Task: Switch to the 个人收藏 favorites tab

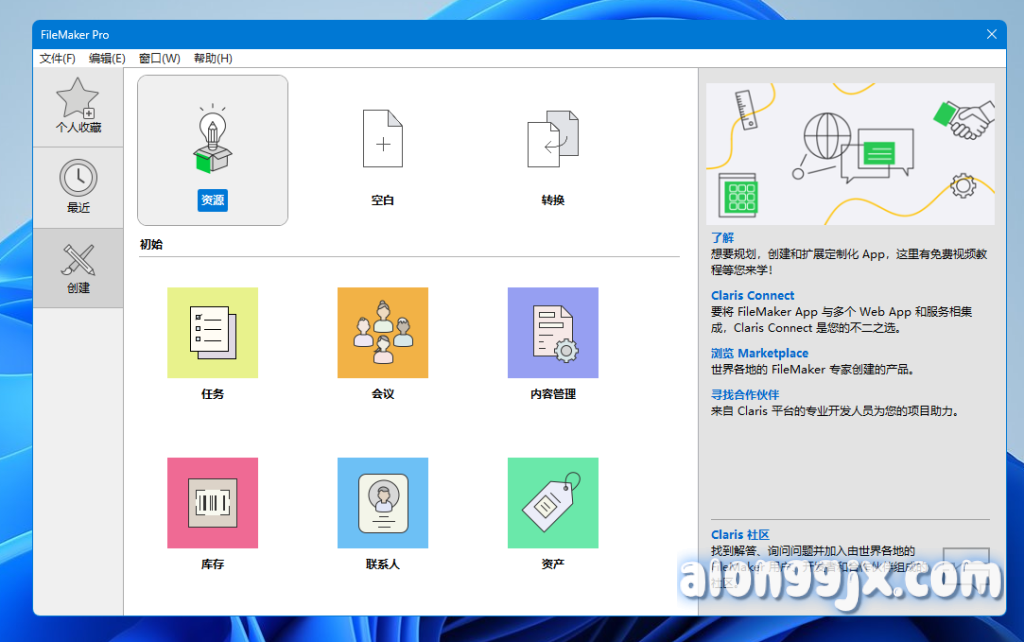Action: click(78, 107)
